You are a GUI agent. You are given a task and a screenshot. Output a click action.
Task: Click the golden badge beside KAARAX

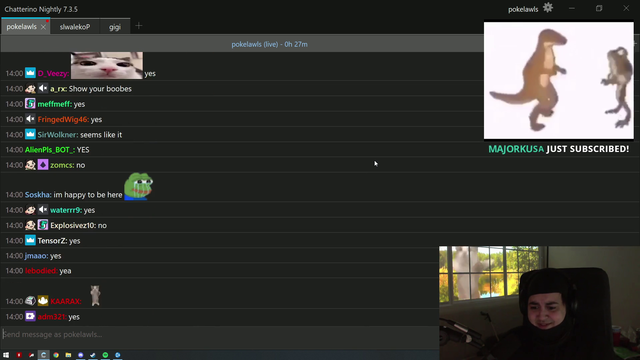(43, 301)
